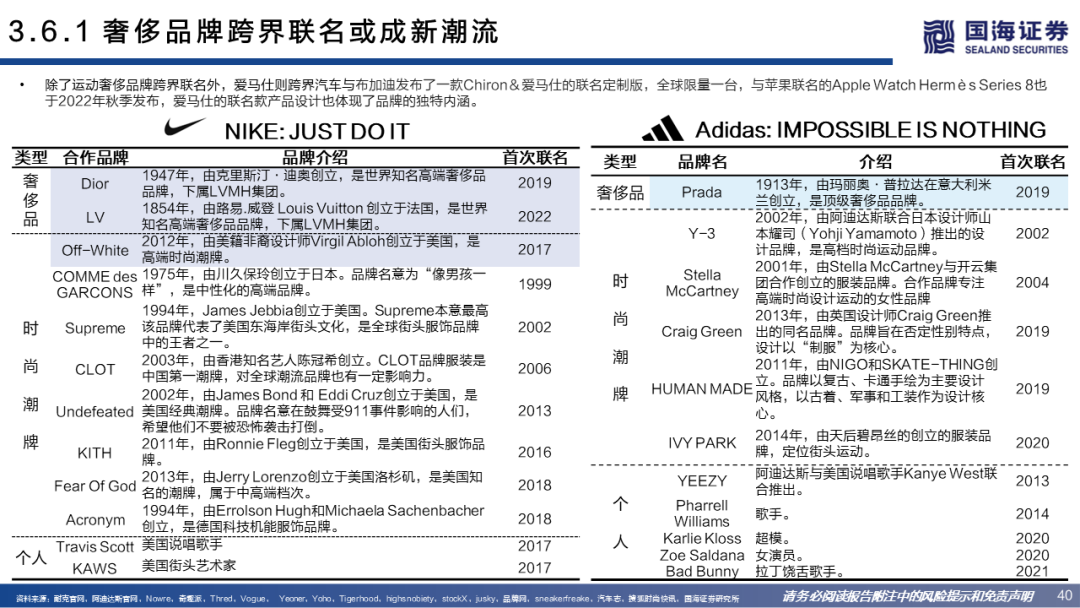Select the Travis Scott cell
Viewport: 1080px width, 608px height.
click(95, 547)
